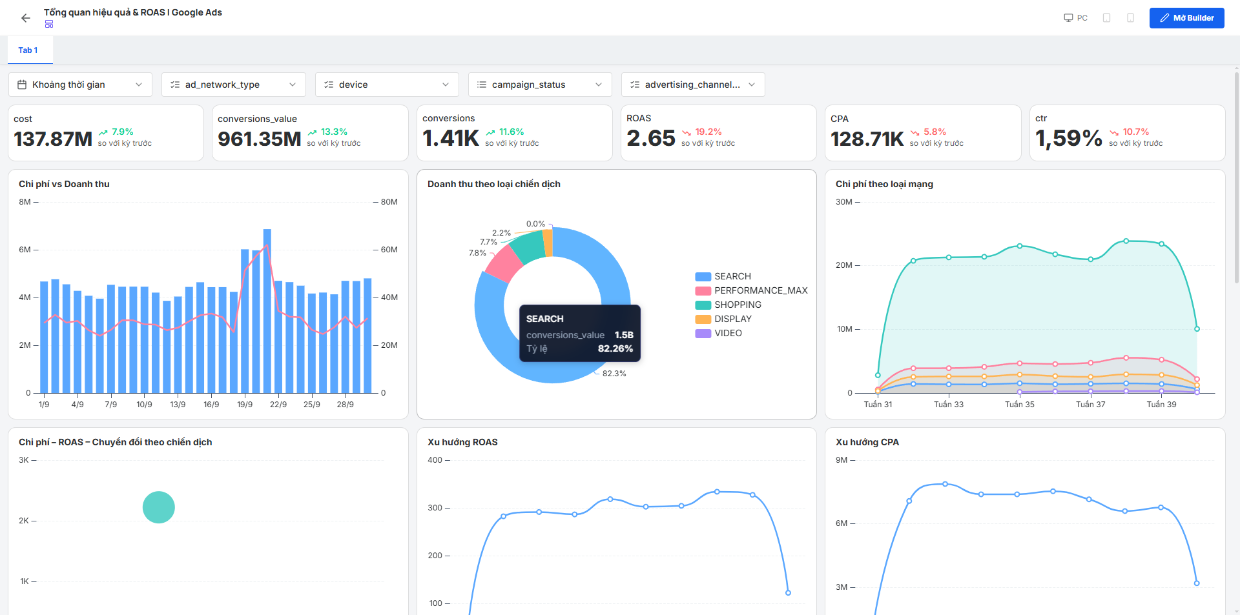Click the purple layout icon under the title
Viewport: 1240px width, 615px height.
click(49, 24)
